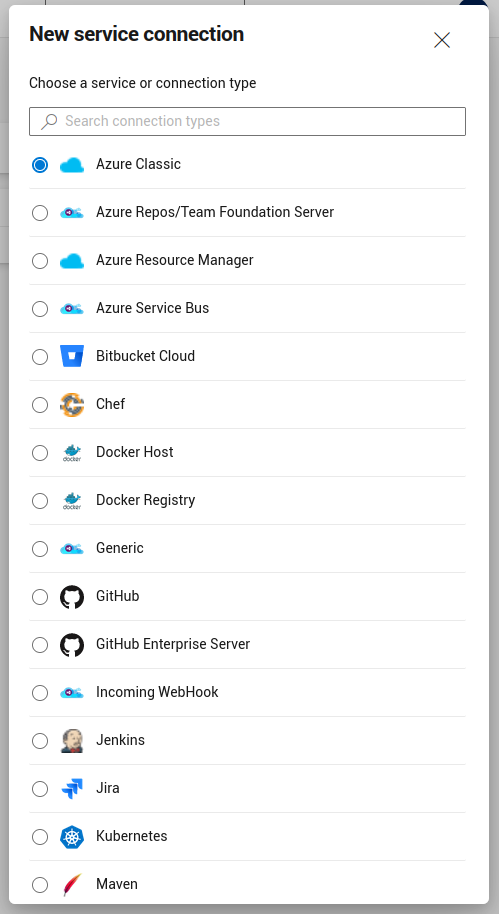Click the 'GitHub' label text
The height and width of the screenshot is (914, 499).
[x=118, y=596]
